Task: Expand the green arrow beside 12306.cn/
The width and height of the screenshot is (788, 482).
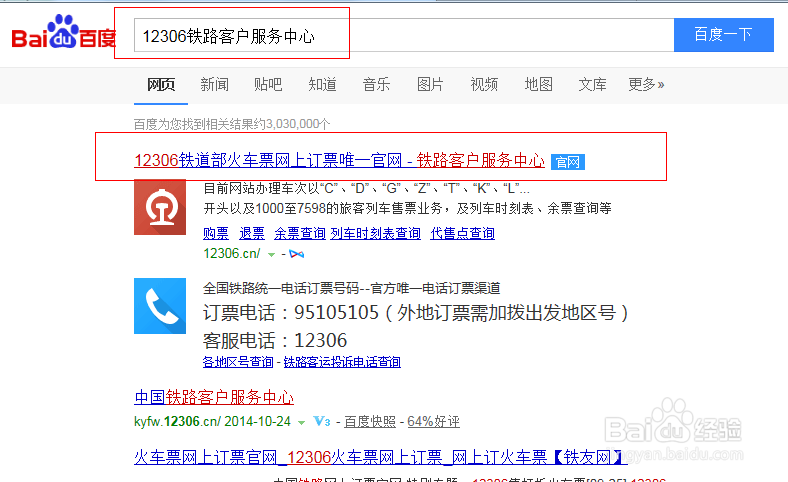Action: 271,255
